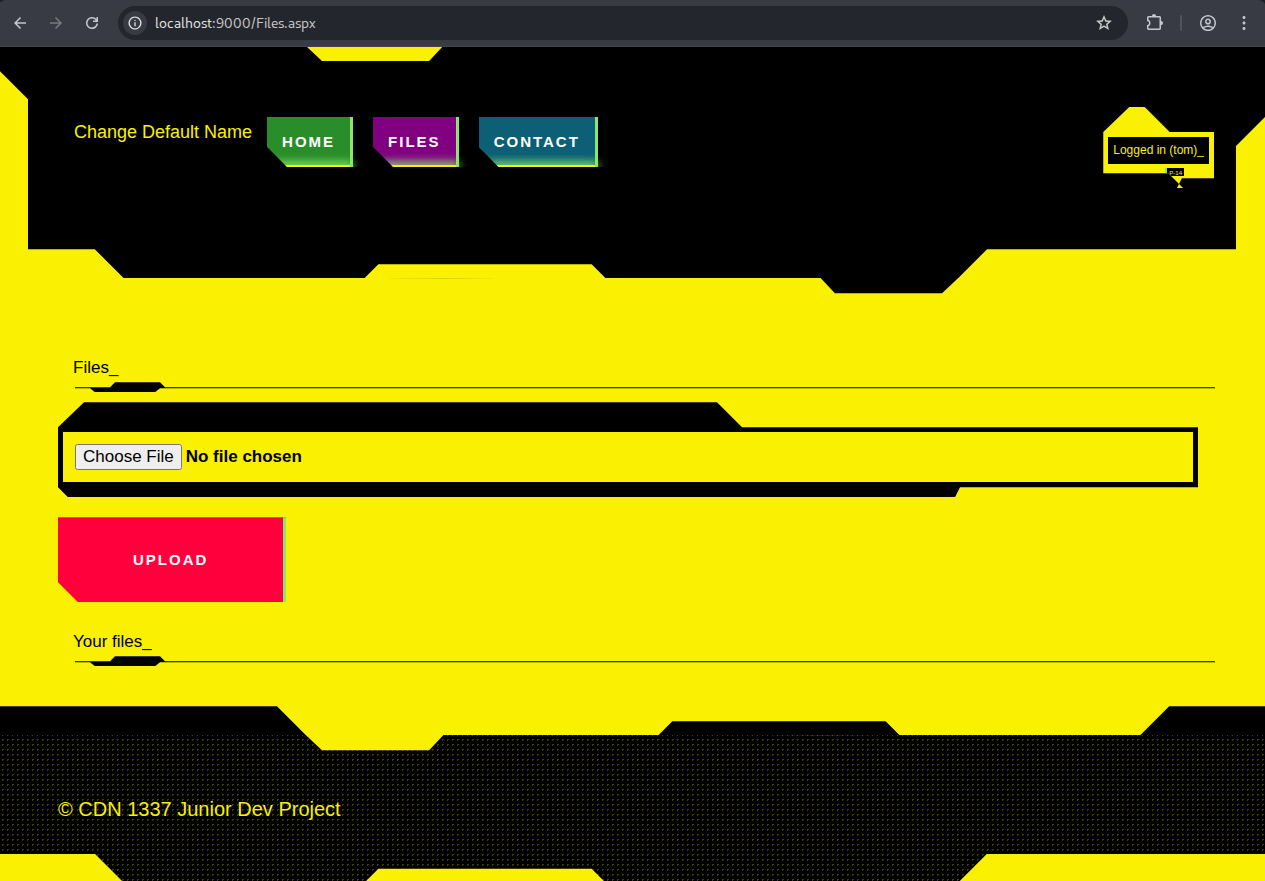
Task: Go to the HOME nav tab
Action: pos(309,142)
